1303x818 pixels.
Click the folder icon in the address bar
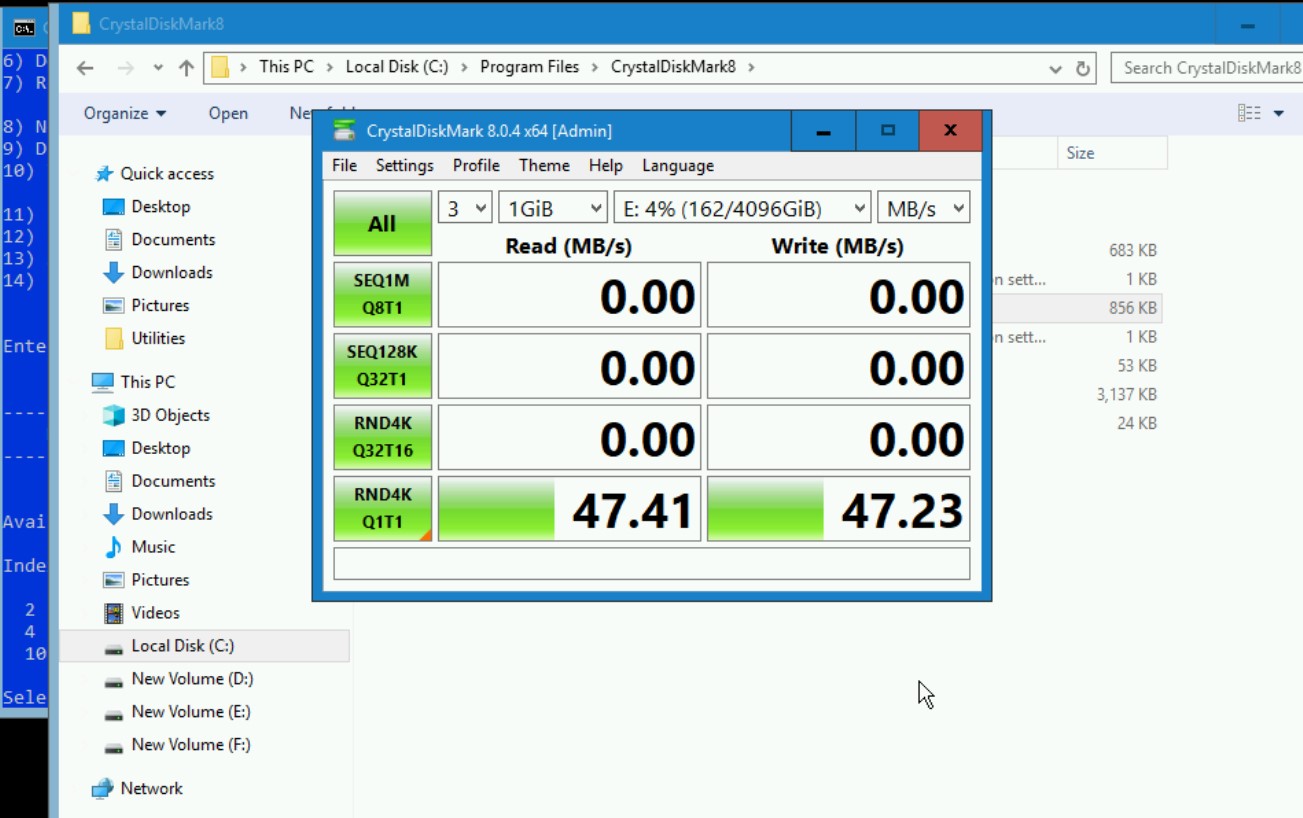[220, 67]
